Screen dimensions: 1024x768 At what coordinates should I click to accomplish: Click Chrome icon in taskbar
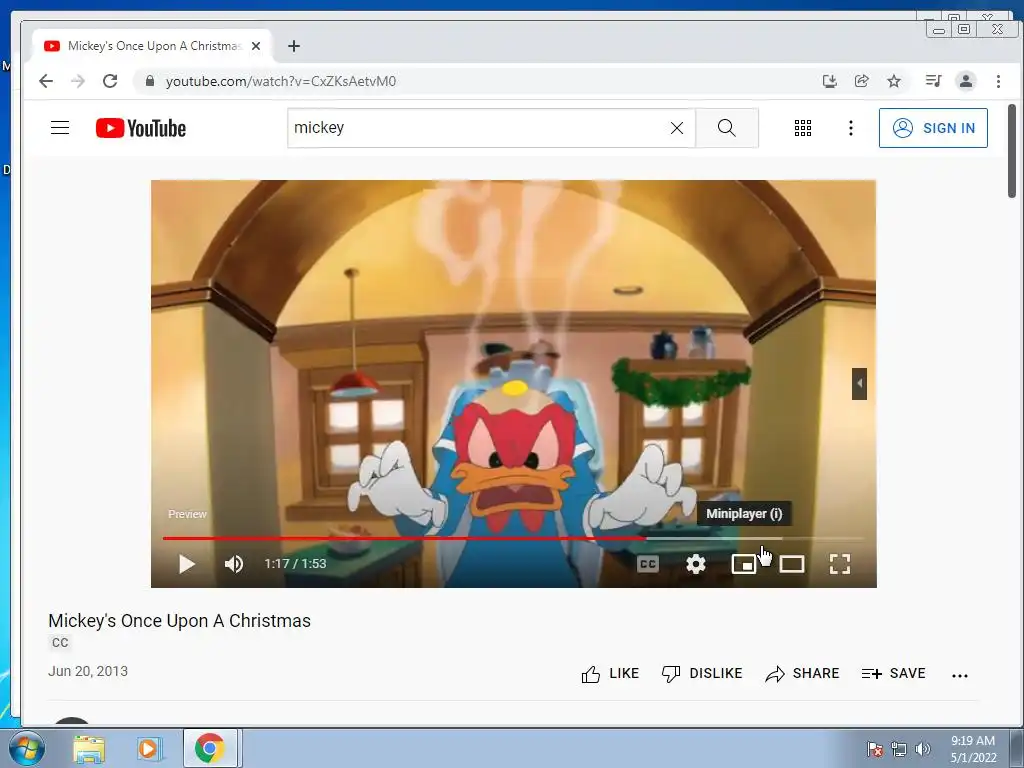pyautogui.click(x=210, y=748)
